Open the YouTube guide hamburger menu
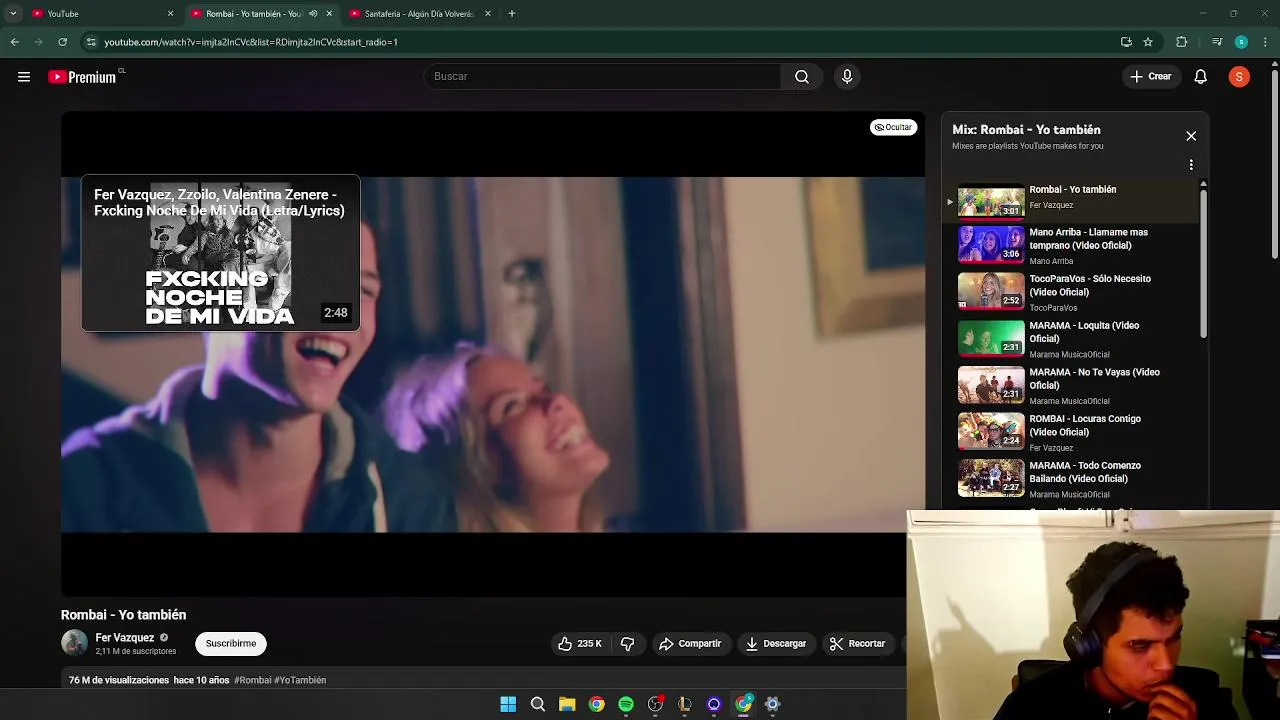Viewport: 1280px width, 720px height. (24, 77)
